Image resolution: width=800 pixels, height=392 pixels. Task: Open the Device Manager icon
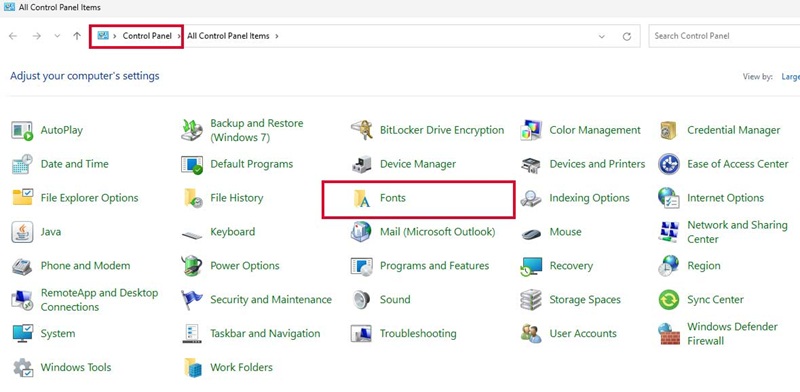[362, 164]
